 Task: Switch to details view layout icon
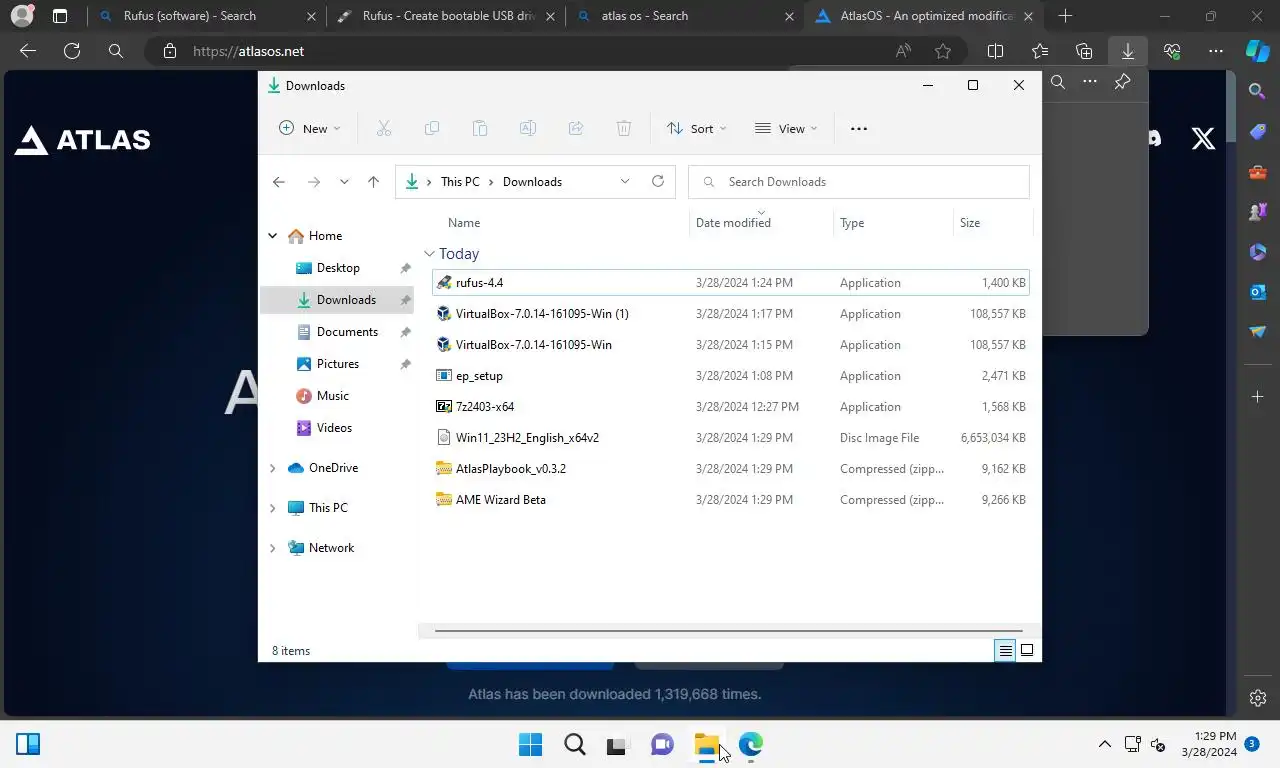[1005, 650]
